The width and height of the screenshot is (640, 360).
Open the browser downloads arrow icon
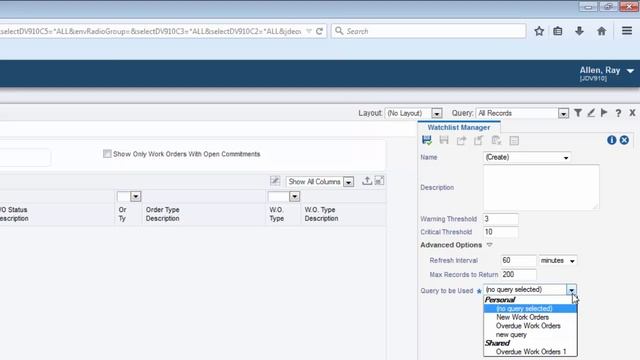(579, 31)
